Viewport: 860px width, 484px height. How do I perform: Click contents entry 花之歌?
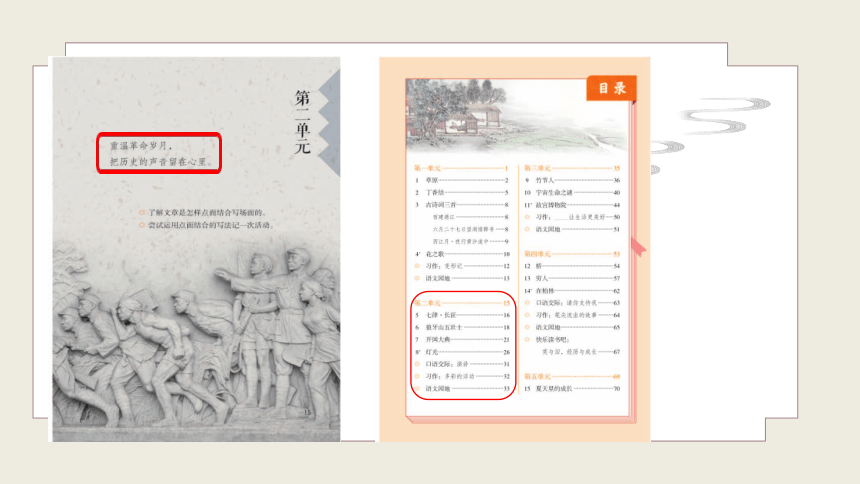[x=461, y=254]
